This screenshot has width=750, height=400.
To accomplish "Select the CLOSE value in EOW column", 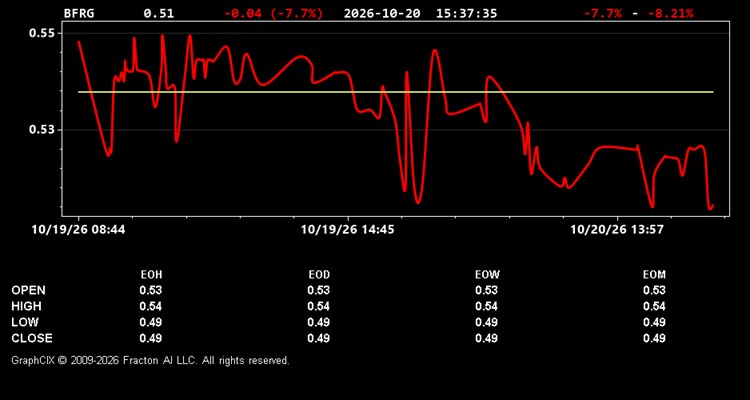I will [x=486, y=338].
